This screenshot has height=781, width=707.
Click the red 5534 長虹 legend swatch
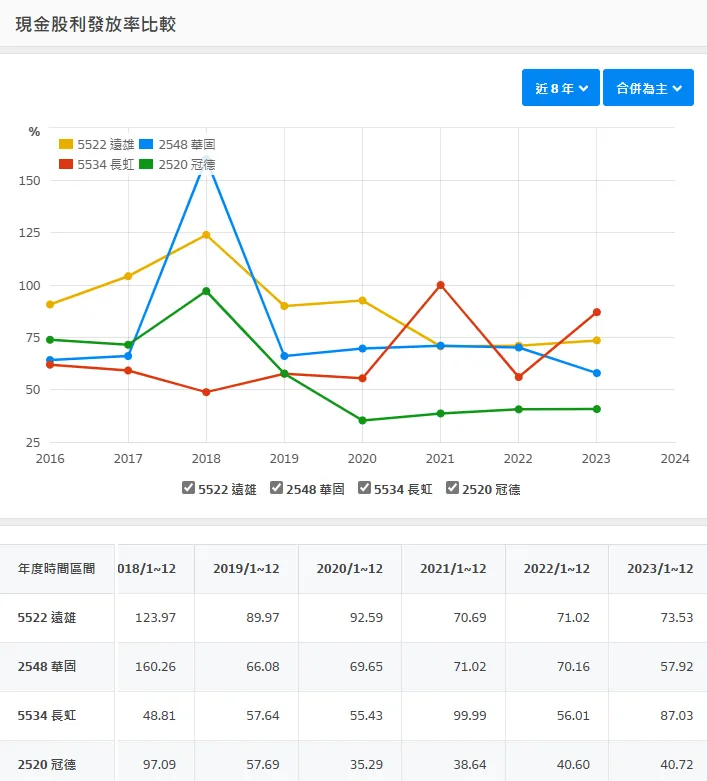click(x=66, y=164)
